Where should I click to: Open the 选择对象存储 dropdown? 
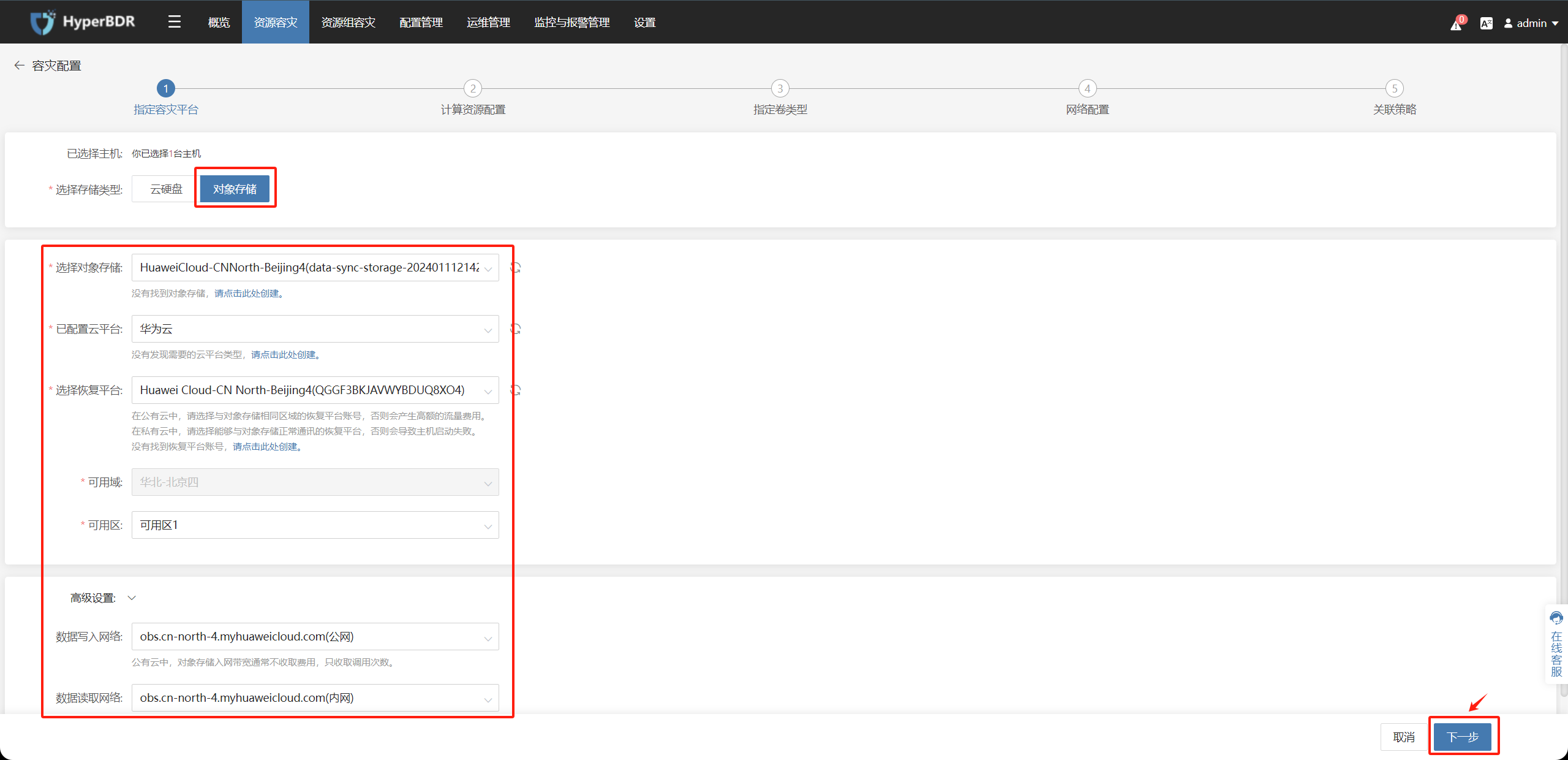point(315,267)
